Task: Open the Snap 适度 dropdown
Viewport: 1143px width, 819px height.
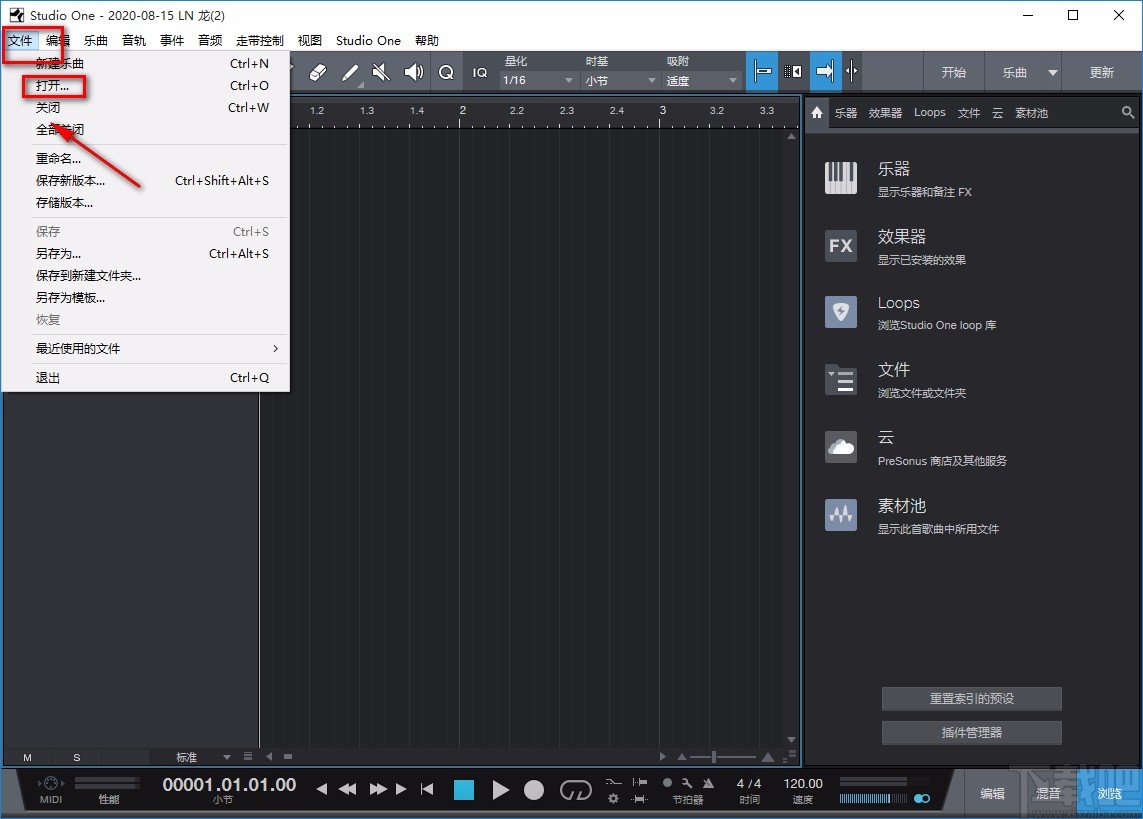Action: (701, 80)
